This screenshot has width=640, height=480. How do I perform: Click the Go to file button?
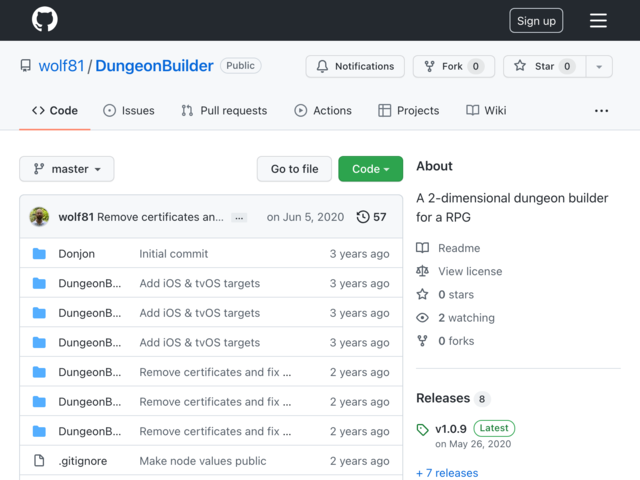click(294, 169)
